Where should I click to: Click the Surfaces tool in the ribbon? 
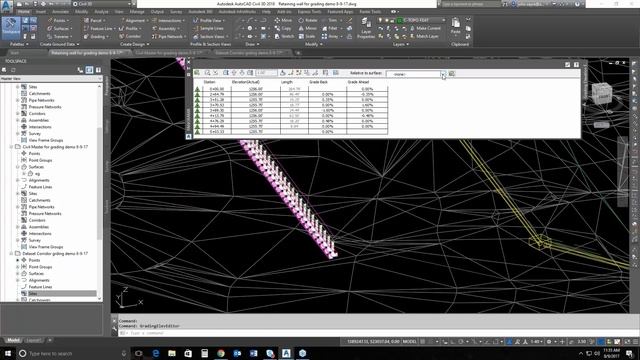tap(59, 29)
